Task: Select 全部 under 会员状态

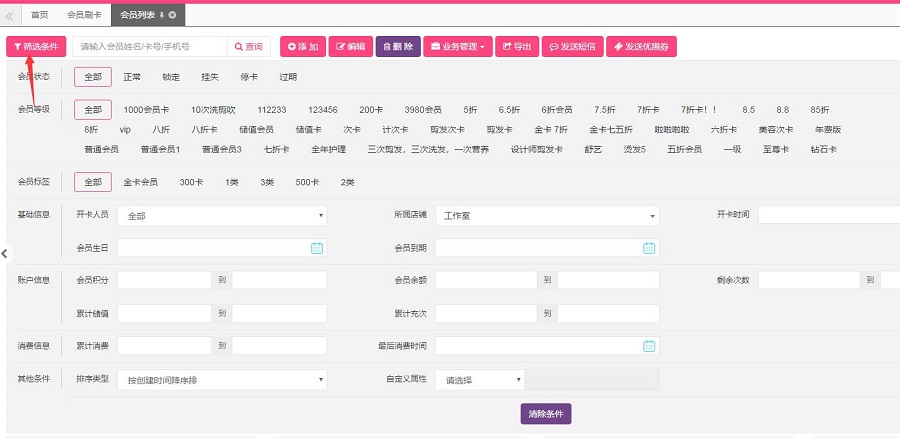Action: (x=93, y=77)
